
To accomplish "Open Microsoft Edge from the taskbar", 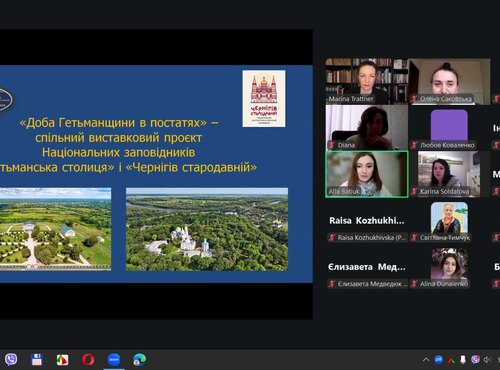I will (139, 360).
